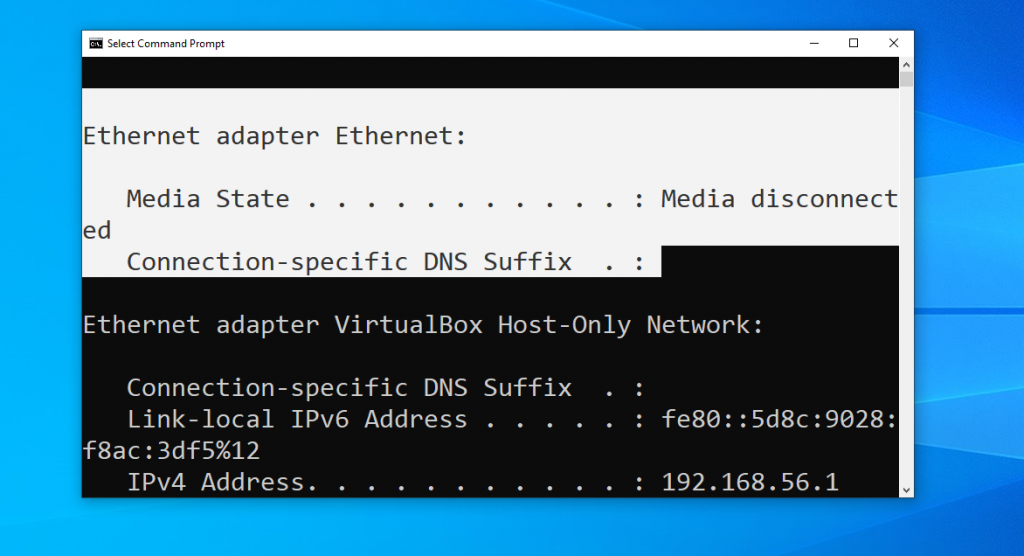The height and width of the screenshot is (556, 1024).
Task: Click the 'fe80::5d8c:9028:' address text
Action: pos(779,419)
